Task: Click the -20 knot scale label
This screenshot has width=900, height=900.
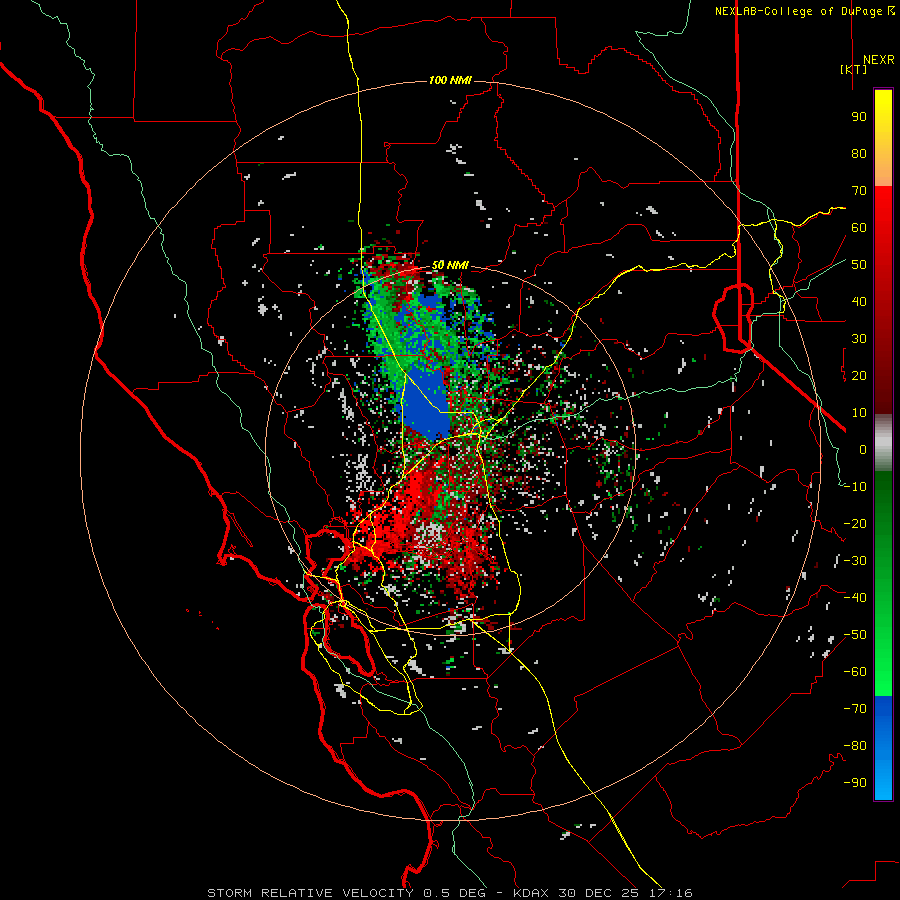Action: click(x=855, y=523)
